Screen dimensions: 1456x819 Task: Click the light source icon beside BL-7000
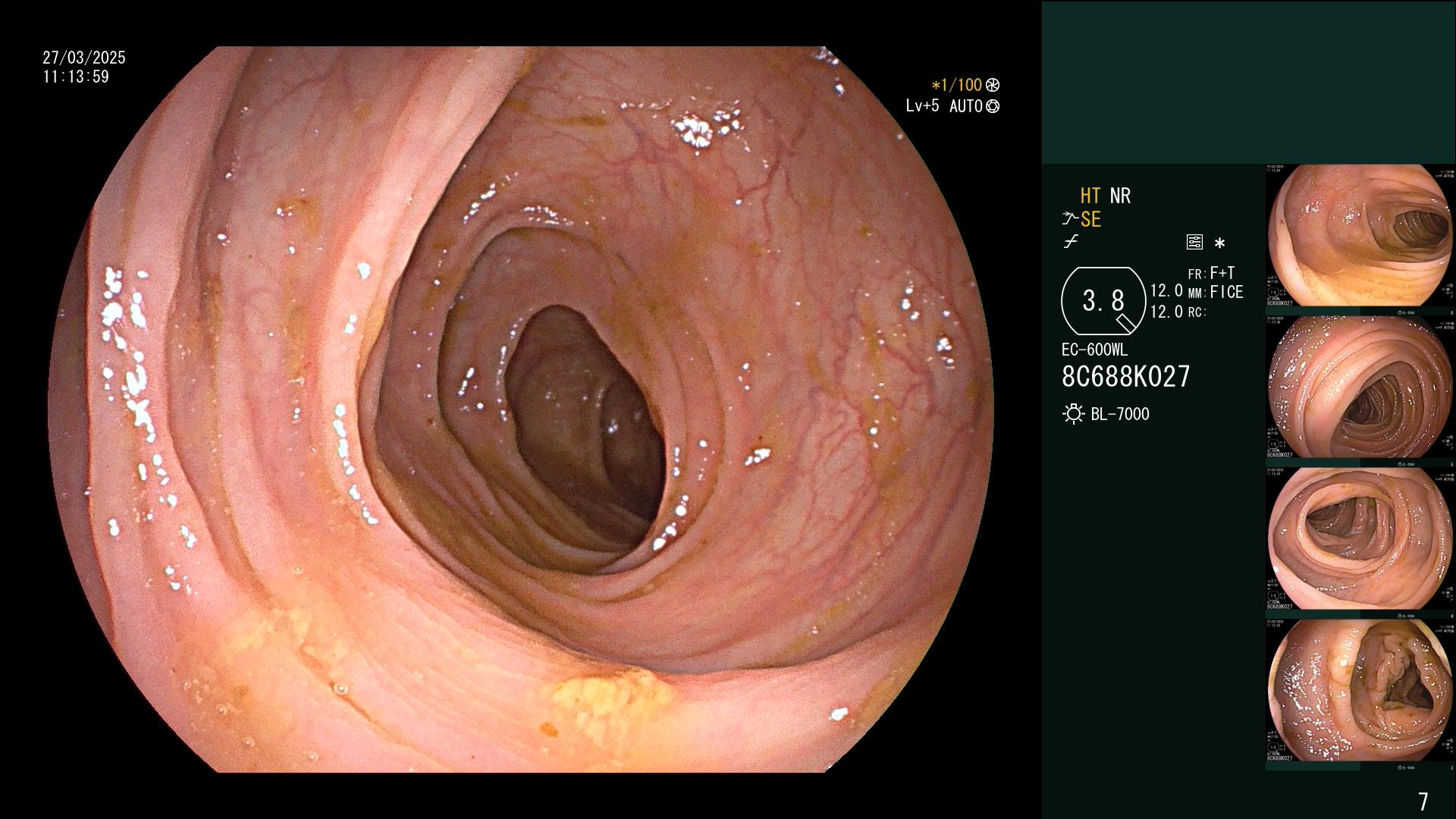[x=1073, y=414]
